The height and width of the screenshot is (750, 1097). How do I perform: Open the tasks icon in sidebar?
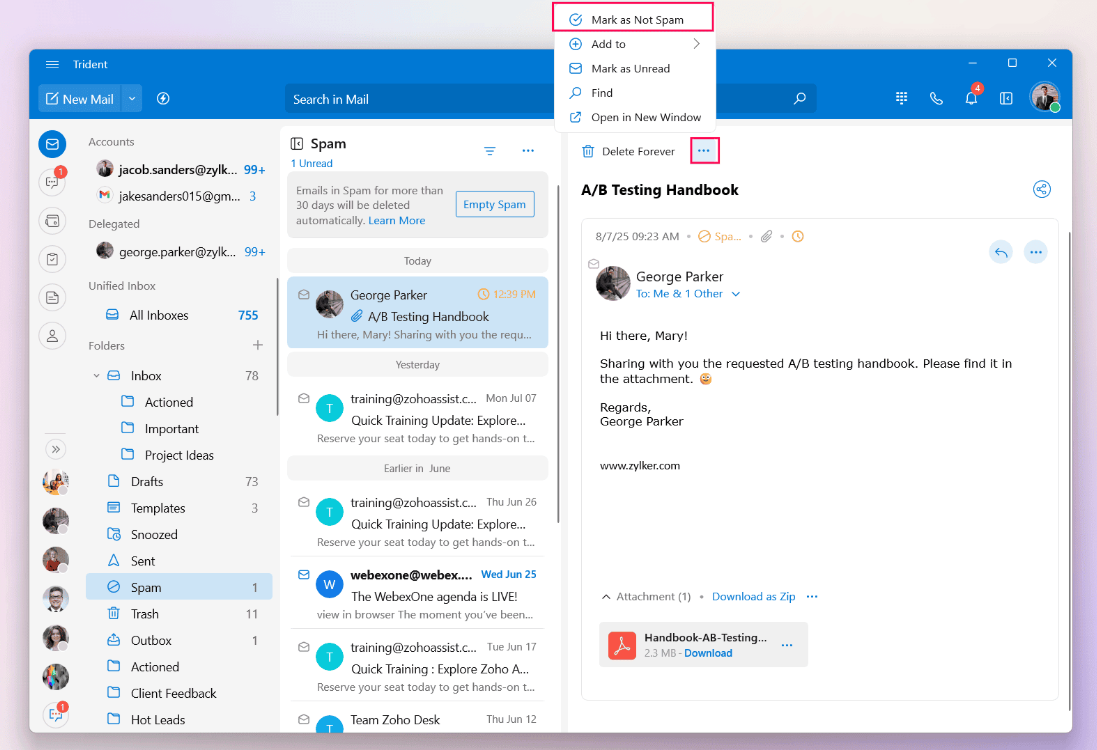click(x=52, y=260)
